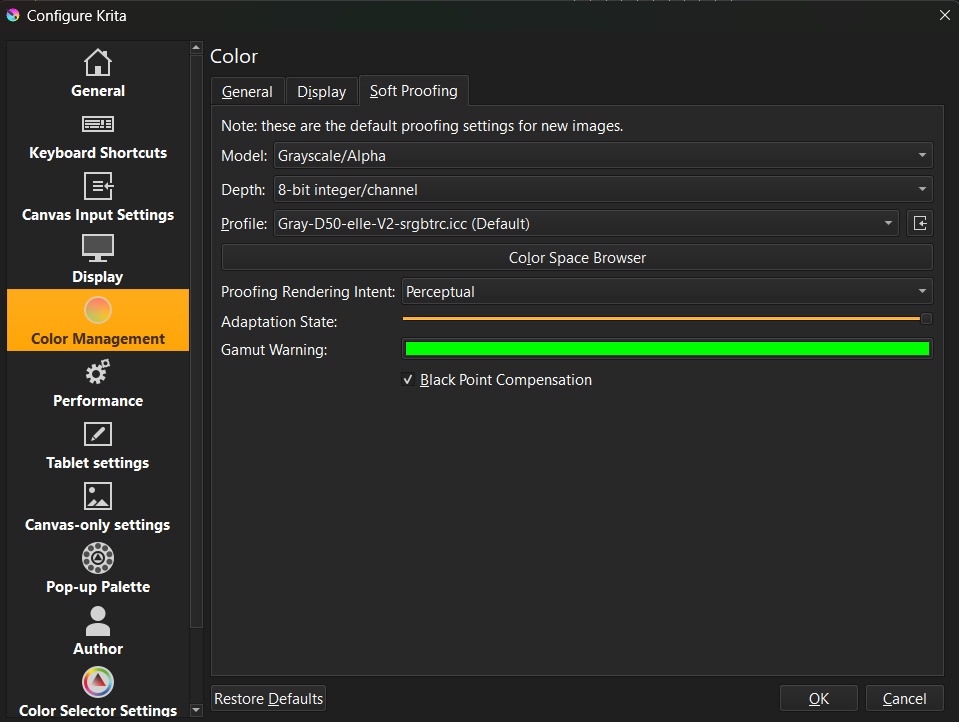The height and width of the screenshot is (722, 959).
Task: Click the Author label in sidebar
Action: point(98,649)
